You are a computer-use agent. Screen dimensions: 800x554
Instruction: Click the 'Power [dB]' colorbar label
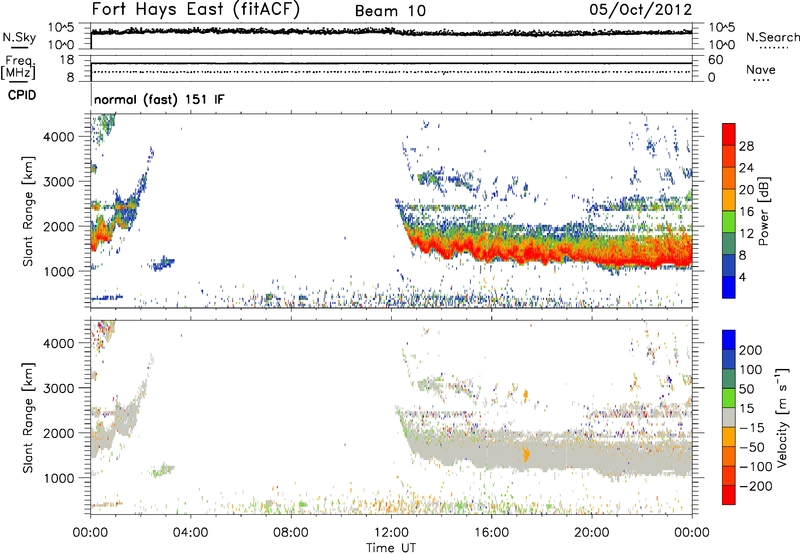point(764,211)
